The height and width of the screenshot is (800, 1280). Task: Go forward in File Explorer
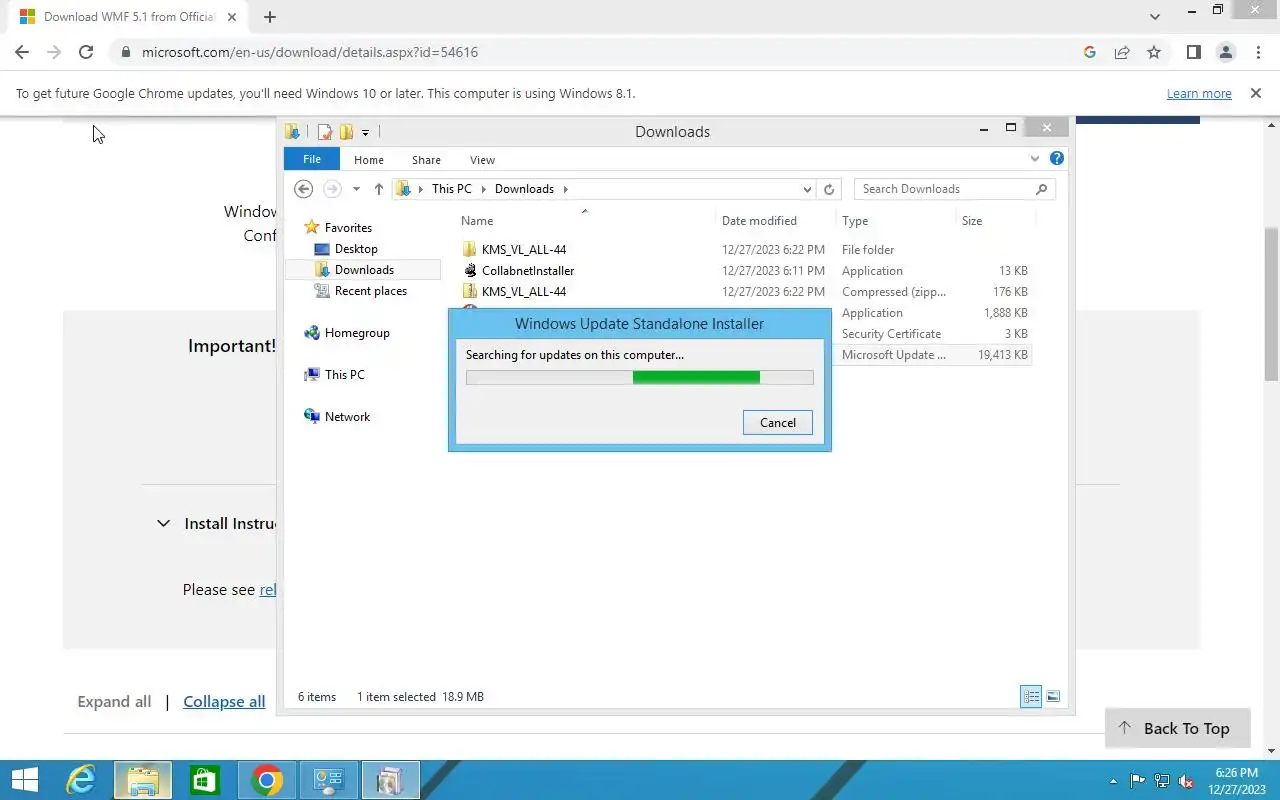(332, 189)
